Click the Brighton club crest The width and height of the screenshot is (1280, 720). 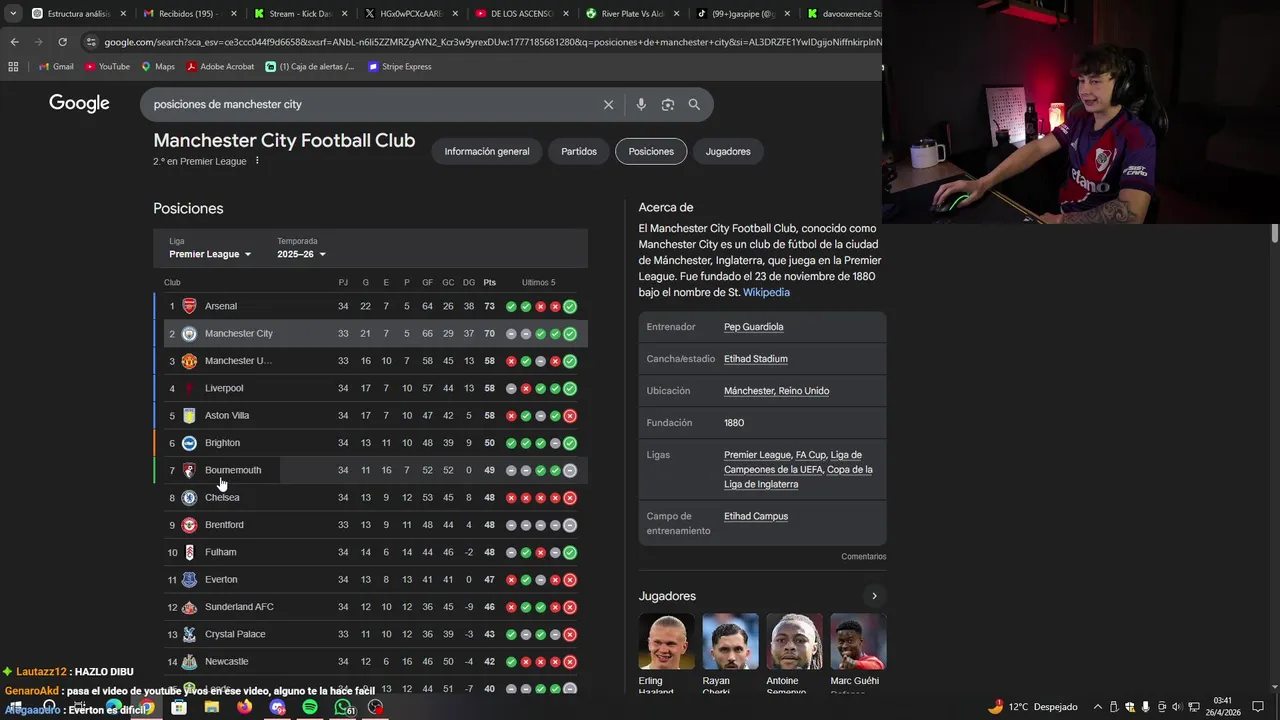189,443
